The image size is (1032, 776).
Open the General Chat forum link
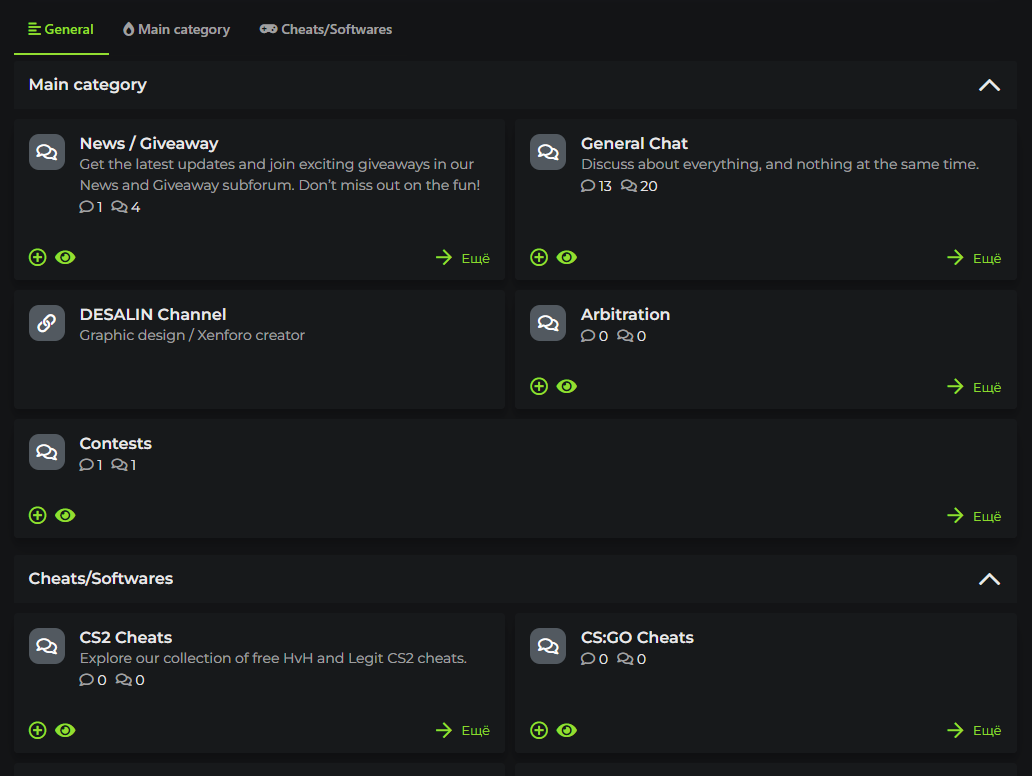[x=634, y=143]
